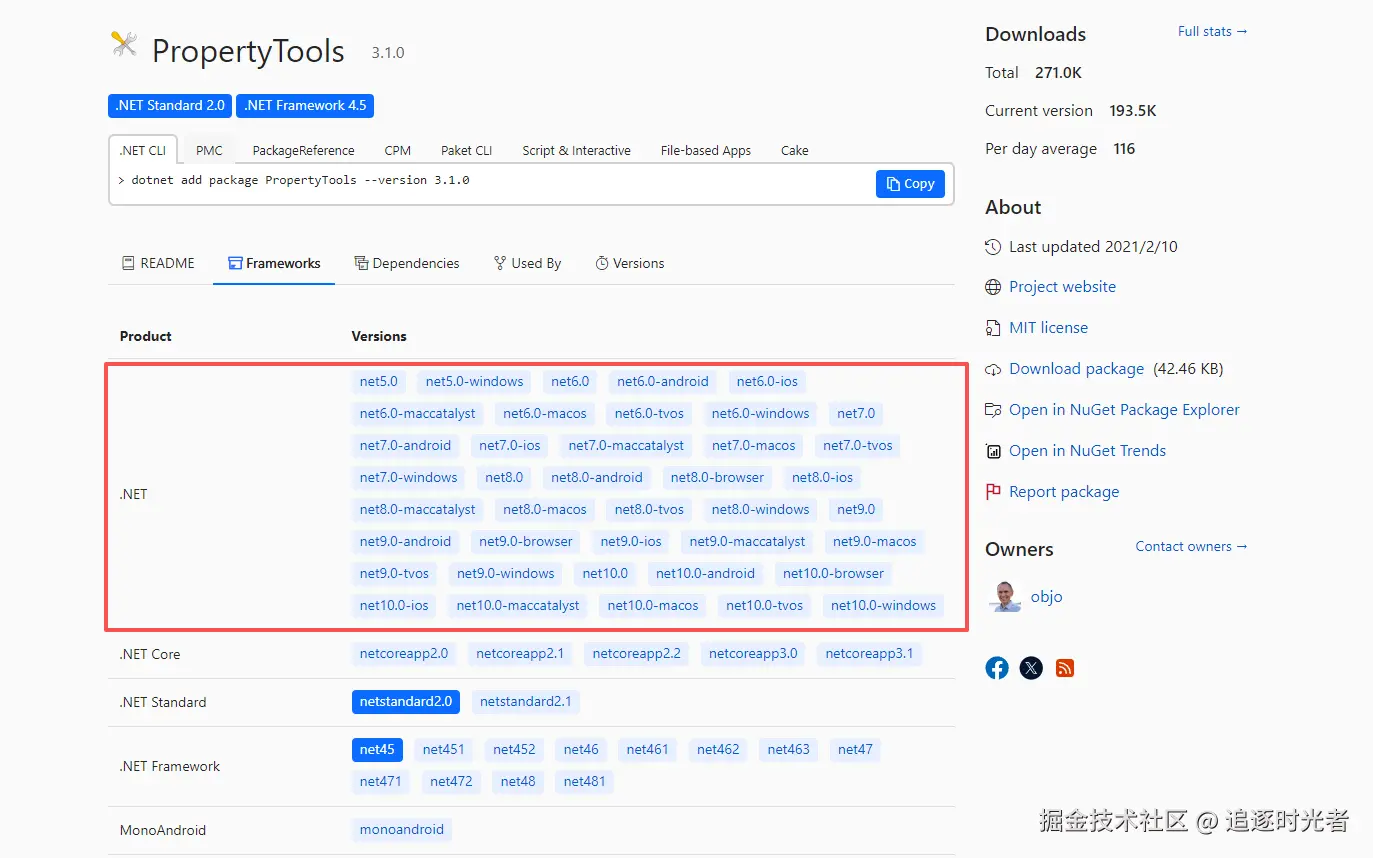Click the Product column header

(x=146, y=336)
